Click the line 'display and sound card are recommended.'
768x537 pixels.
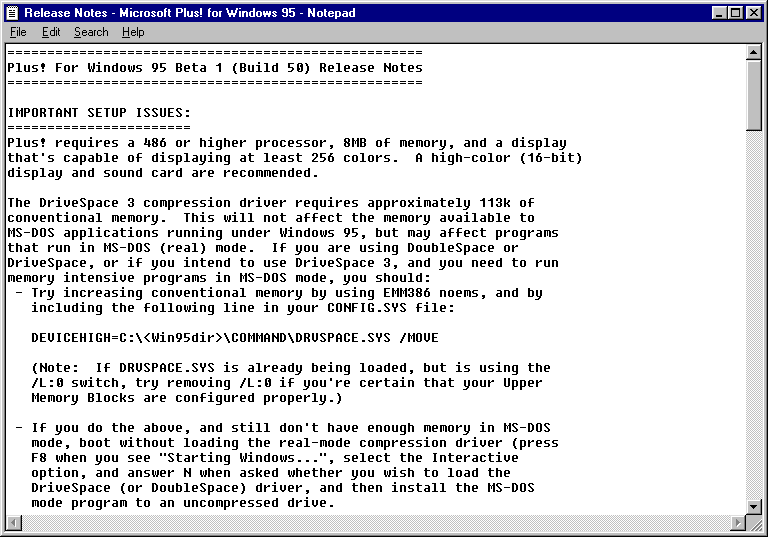(163, 173)
